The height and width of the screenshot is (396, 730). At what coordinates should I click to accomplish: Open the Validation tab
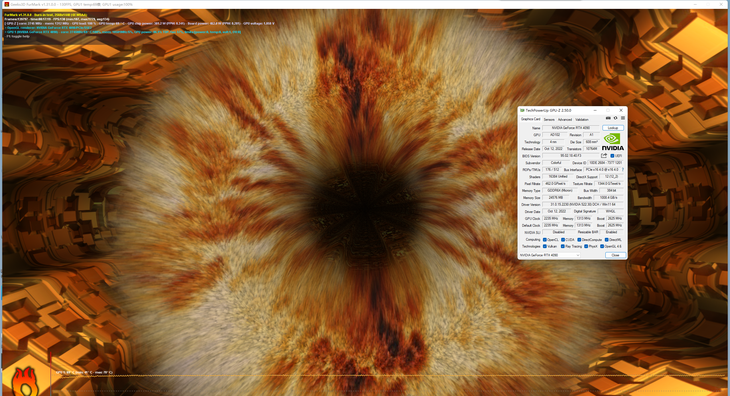(x=582, y=120)
